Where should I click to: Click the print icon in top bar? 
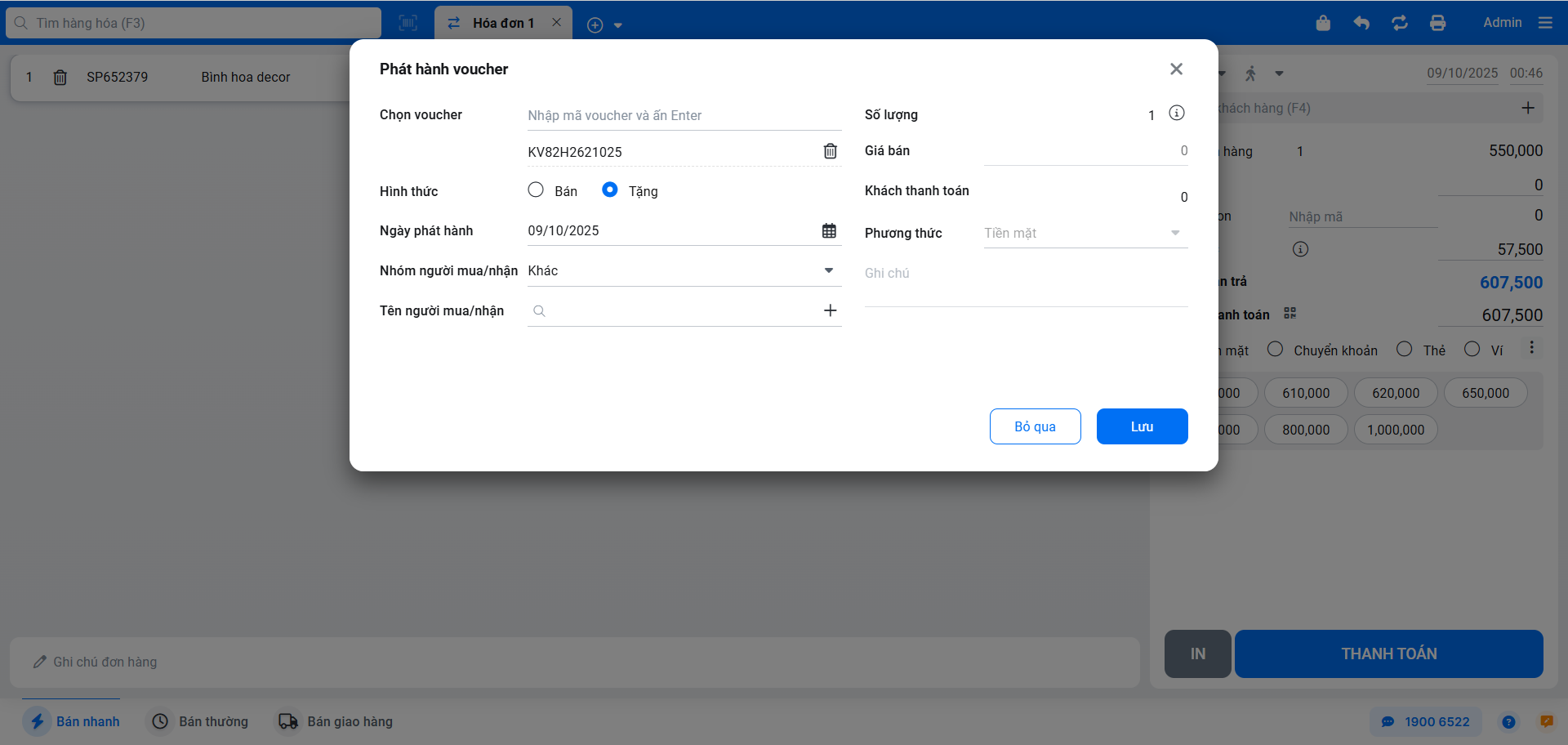[1437, 23]
